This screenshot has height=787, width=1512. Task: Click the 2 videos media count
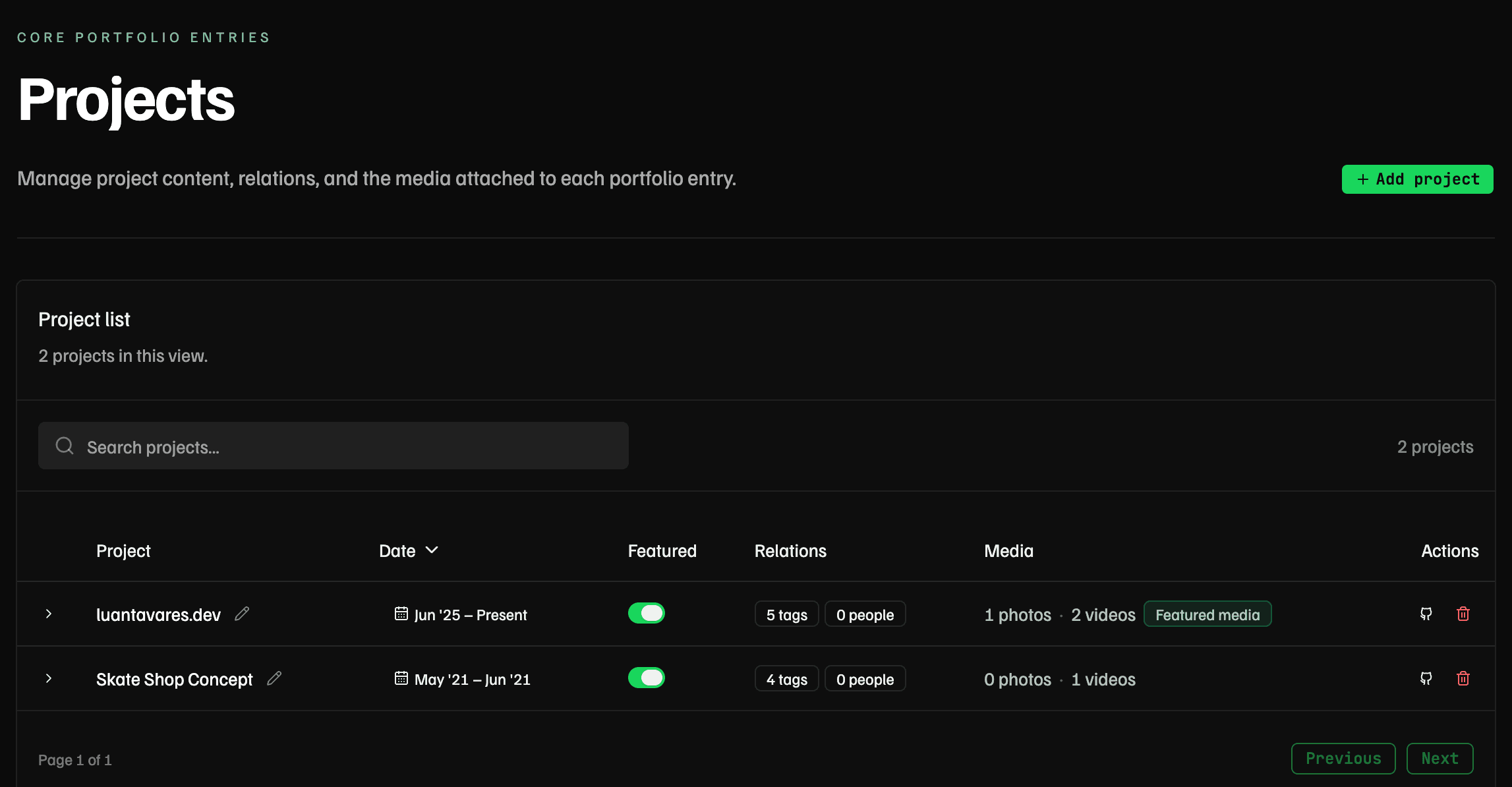[1103, 615]
